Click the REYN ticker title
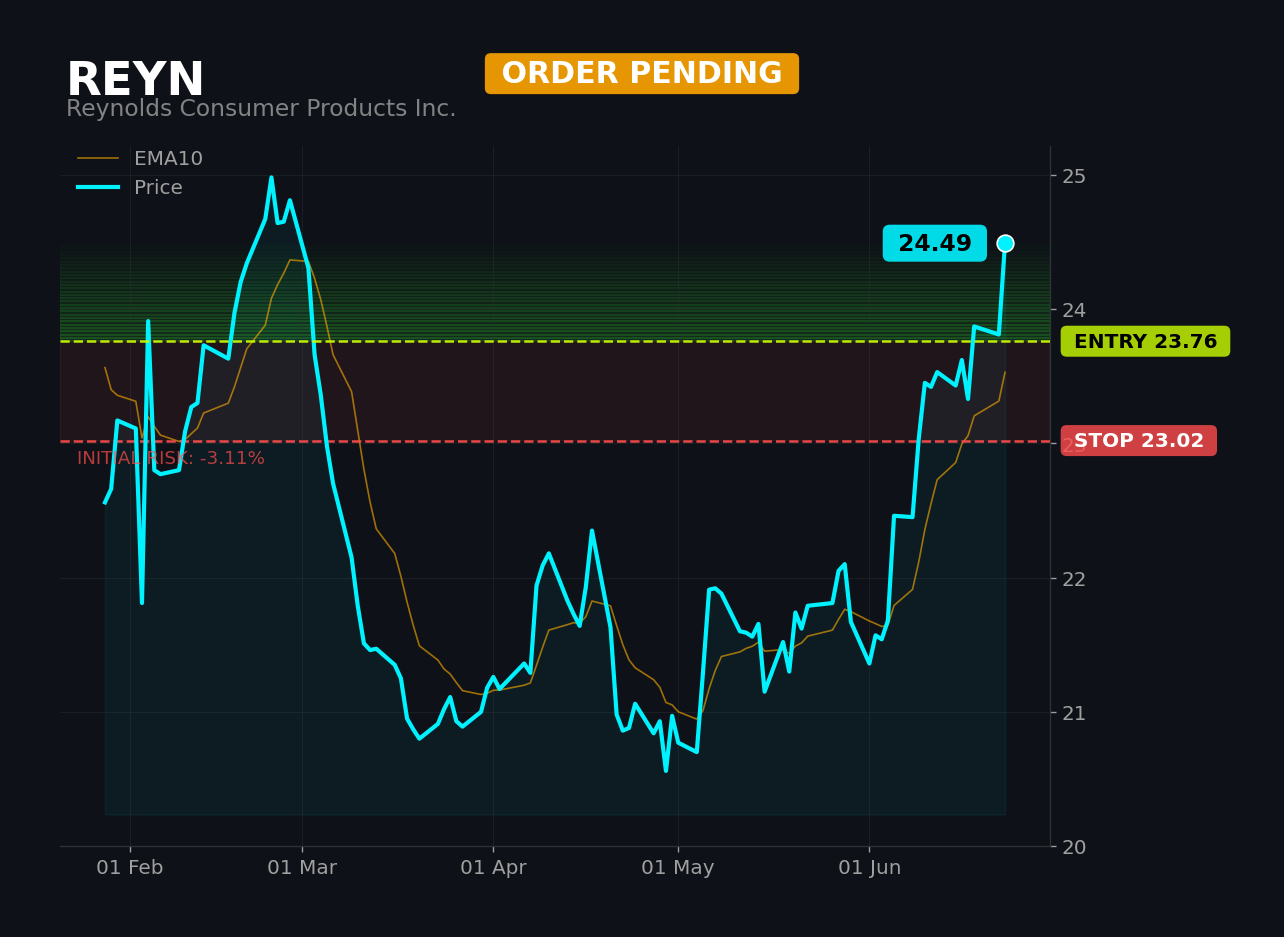This screenshot has width=1284, height=937. (x=135, y=80)
